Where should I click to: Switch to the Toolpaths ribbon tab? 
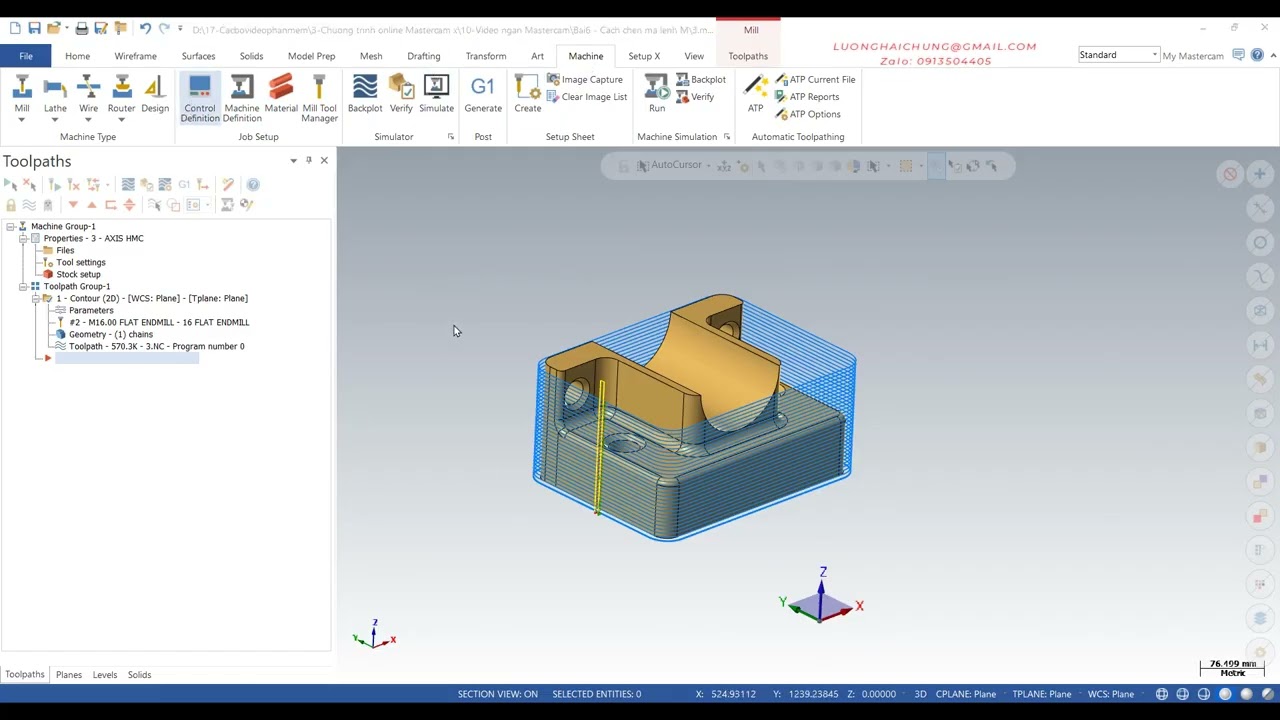click(748, 56)
